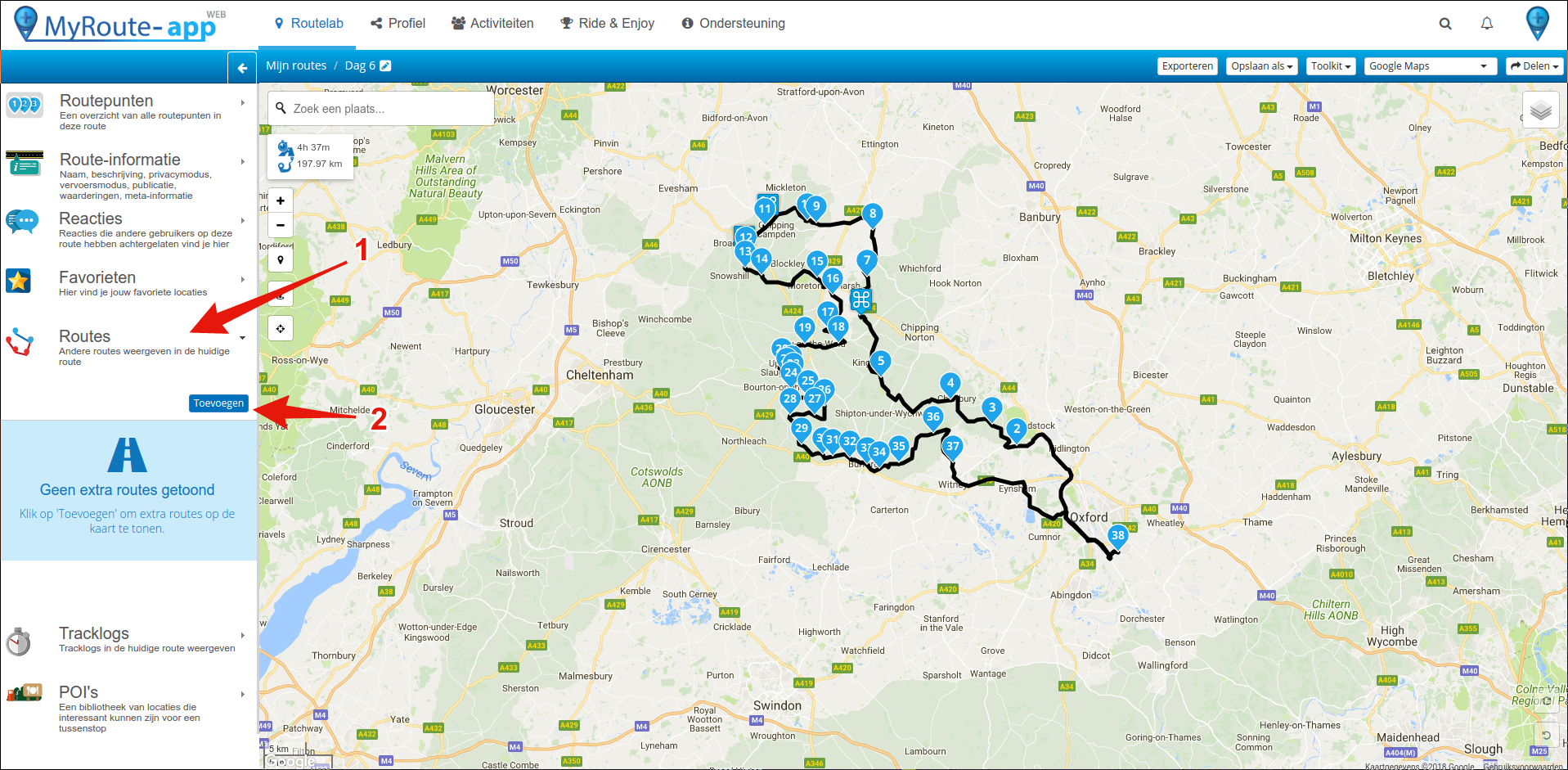Click the Google logo on the map
Image resolution: width=1568 pixels, height=770 pixels.
click(290, 762)
